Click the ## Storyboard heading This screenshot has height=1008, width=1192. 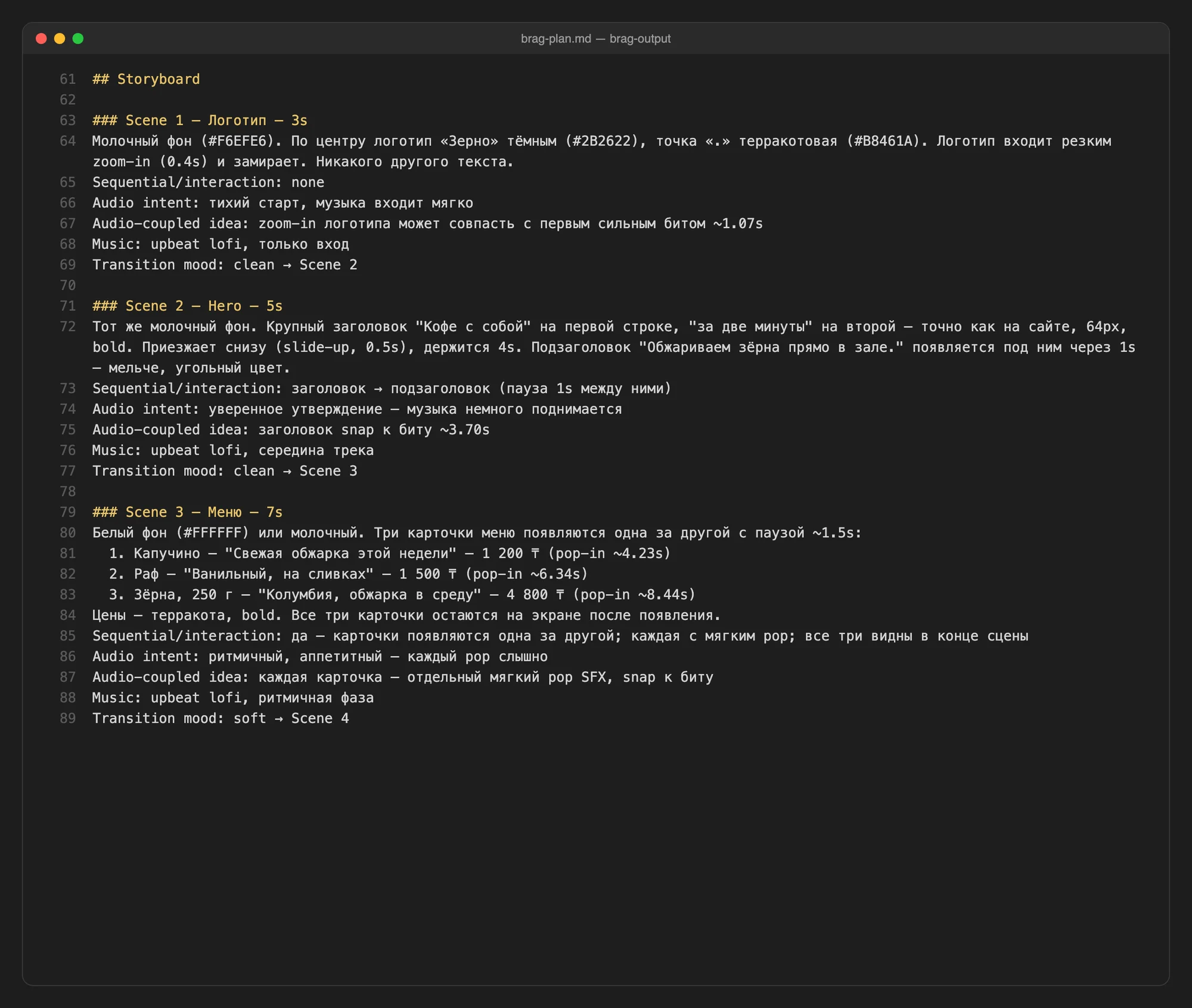click(x=146, y=79)
